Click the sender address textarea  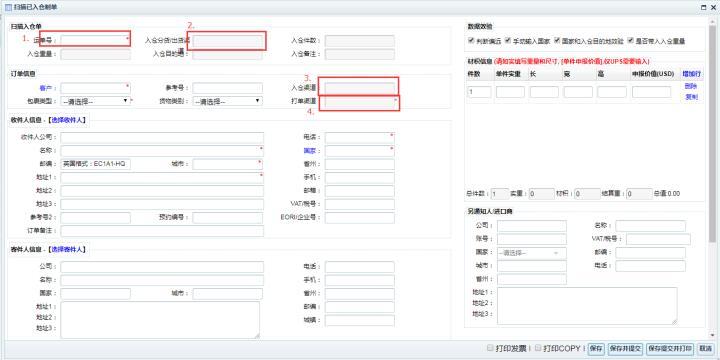tap(160, 320)
